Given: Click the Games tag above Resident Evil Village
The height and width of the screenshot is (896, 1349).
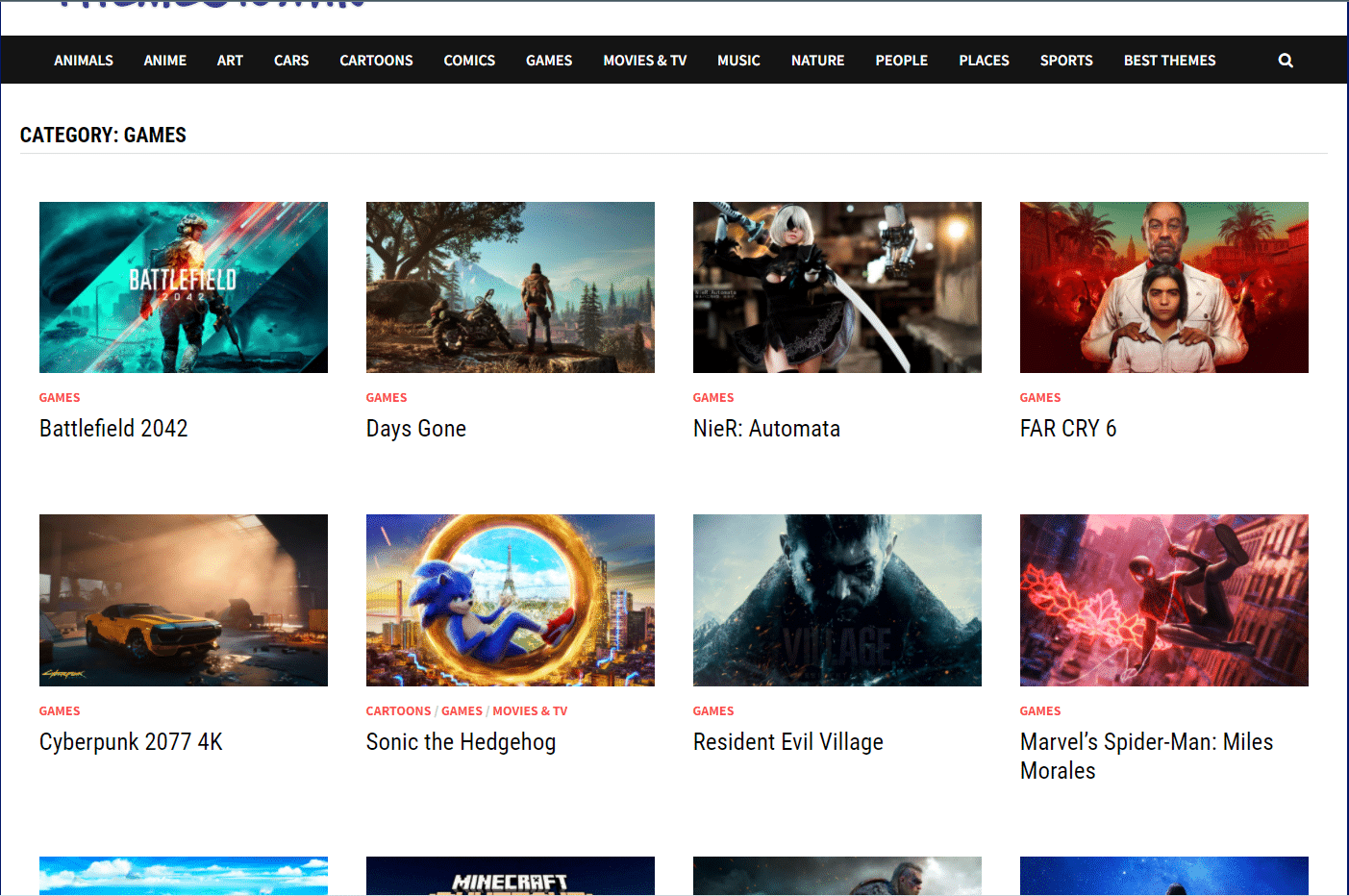Looking at the screenshot, I should pos(713,711).
